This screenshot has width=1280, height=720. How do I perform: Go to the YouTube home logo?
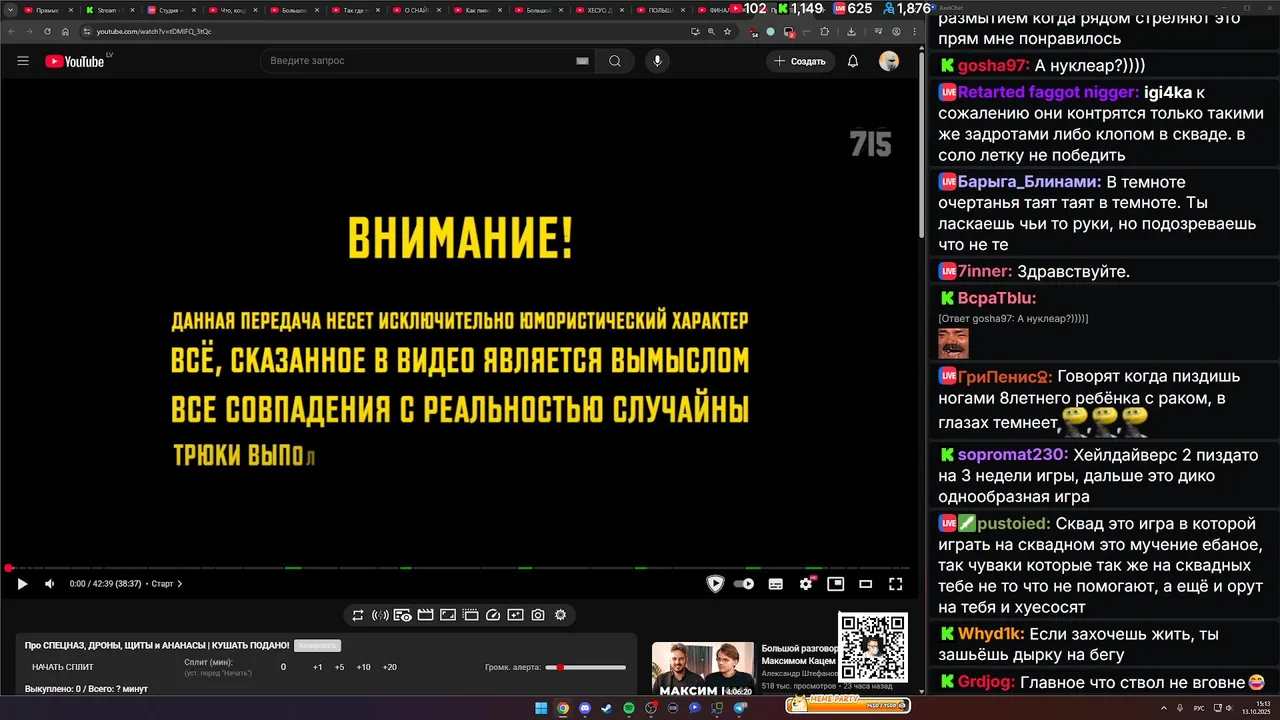click(75, 61)
